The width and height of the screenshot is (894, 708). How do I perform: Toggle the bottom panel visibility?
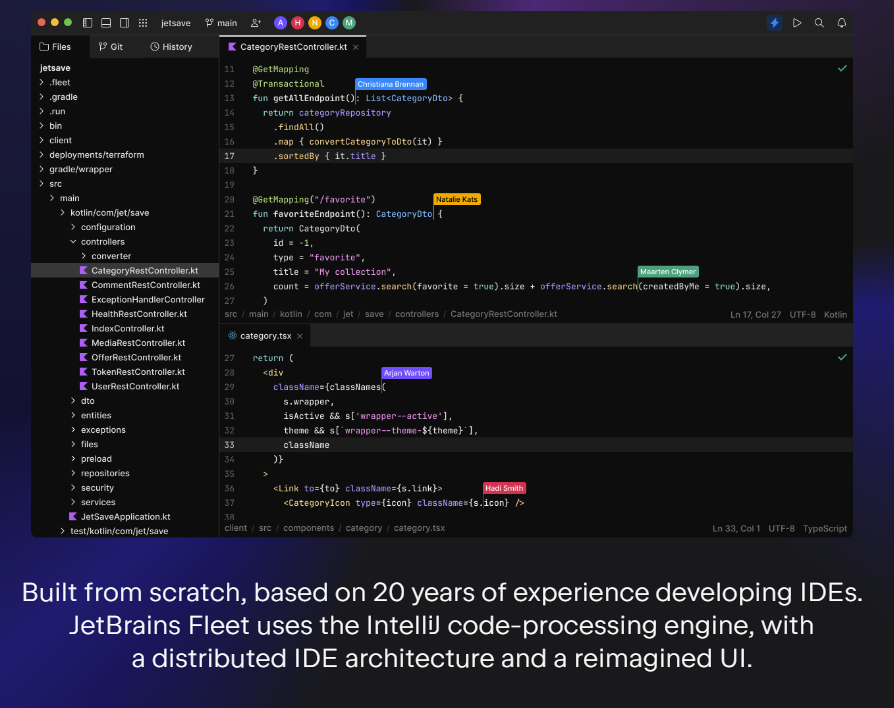click(104, 22)
